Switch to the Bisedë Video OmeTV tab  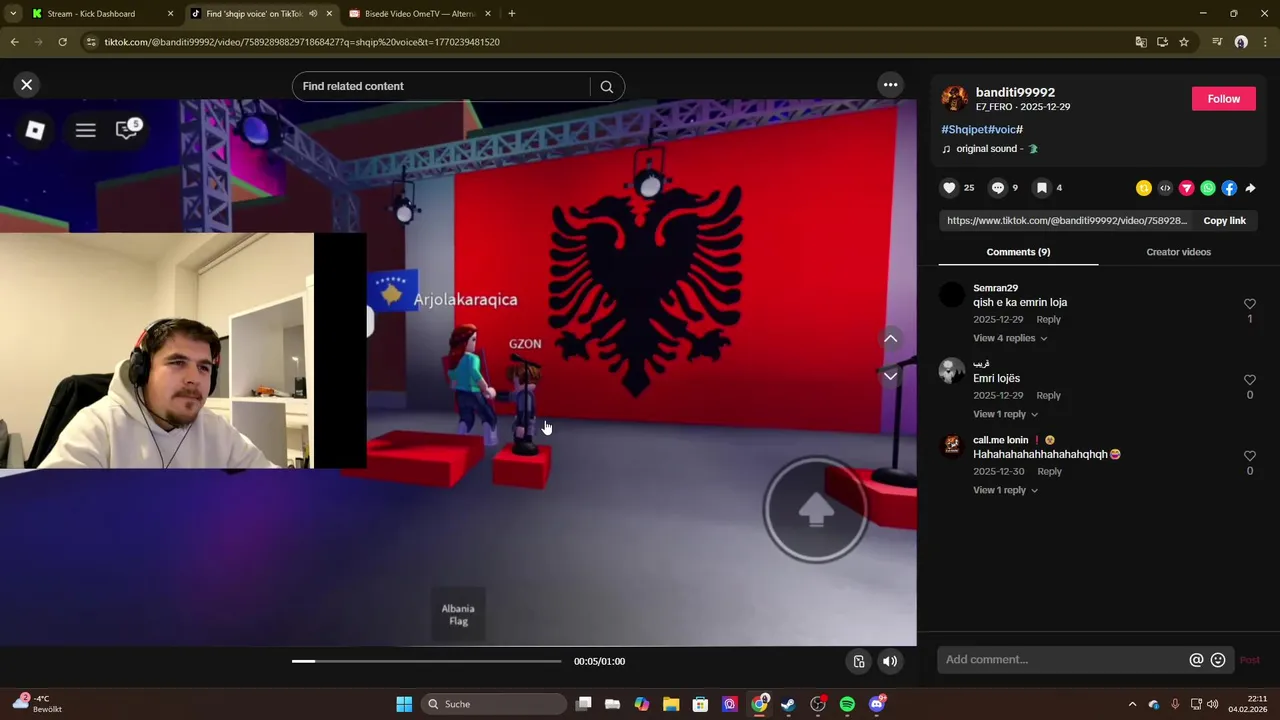coord(420,14)
